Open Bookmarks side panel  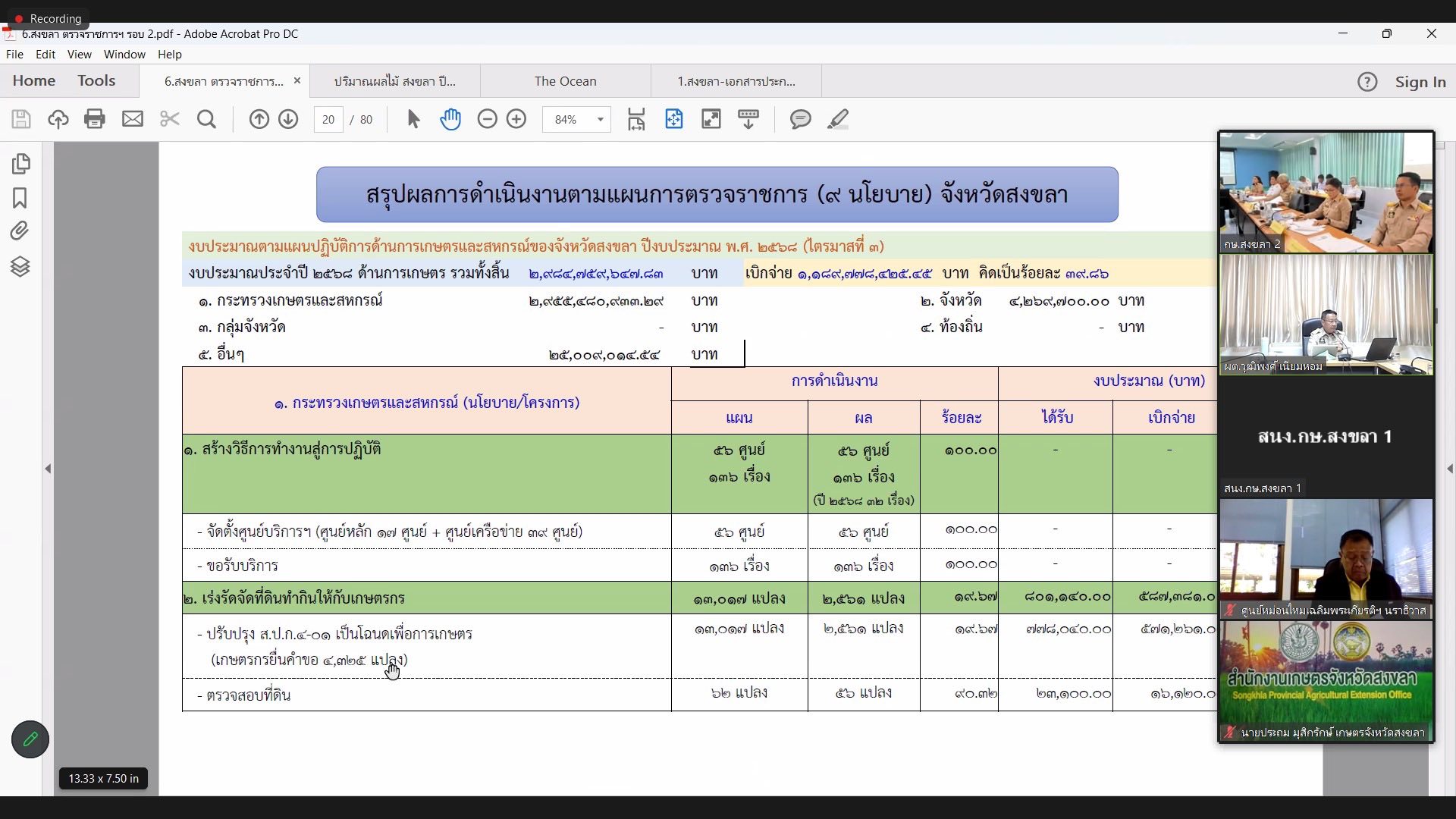[20, 198]
